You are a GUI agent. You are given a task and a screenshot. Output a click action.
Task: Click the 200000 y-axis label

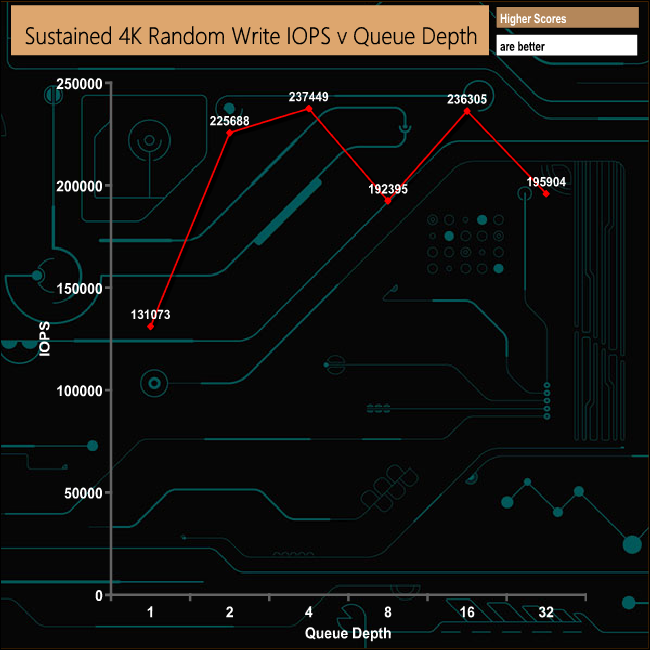coord(79,186)
